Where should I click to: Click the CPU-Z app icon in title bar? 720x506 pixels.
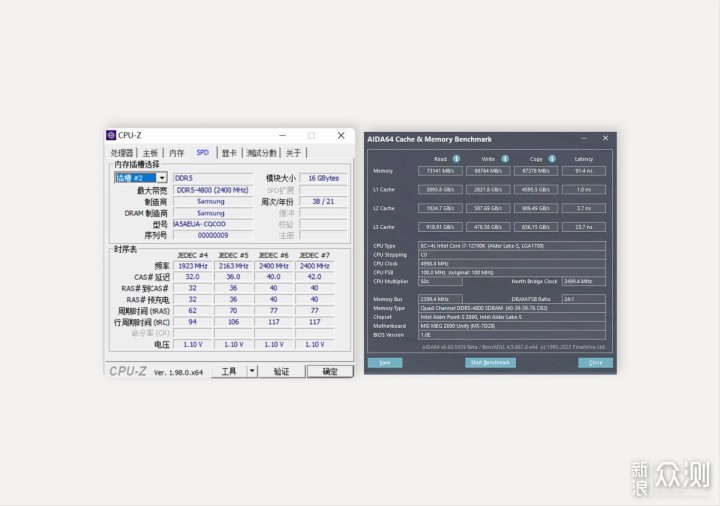[x=111, y=135]
